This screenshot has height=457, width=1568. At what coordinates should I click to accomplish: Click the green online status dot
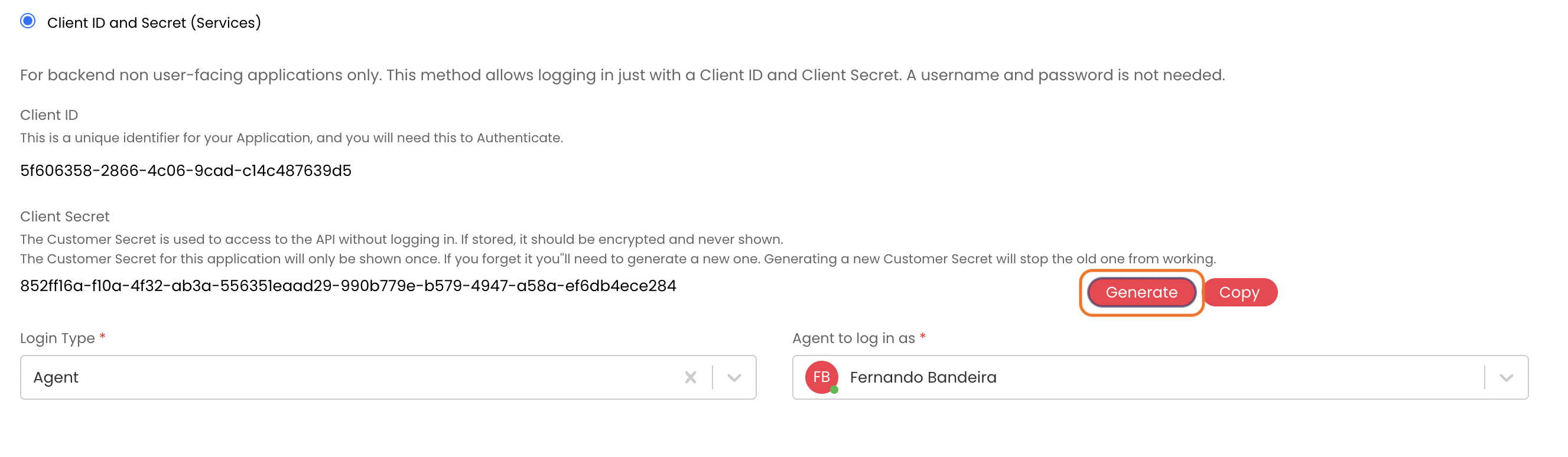click(x=835, y=390)
